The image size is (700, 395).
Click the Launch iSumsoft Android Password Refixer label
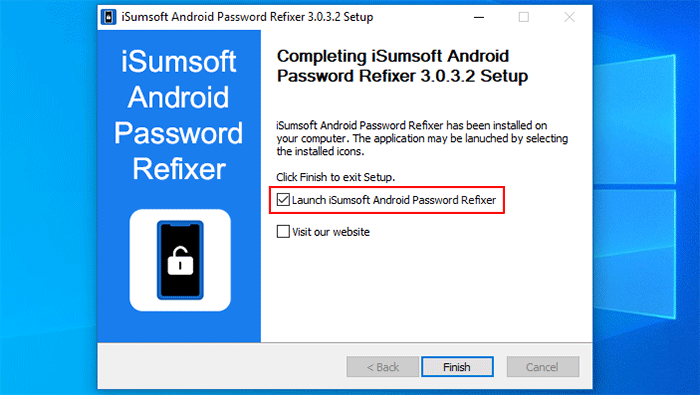394,200
